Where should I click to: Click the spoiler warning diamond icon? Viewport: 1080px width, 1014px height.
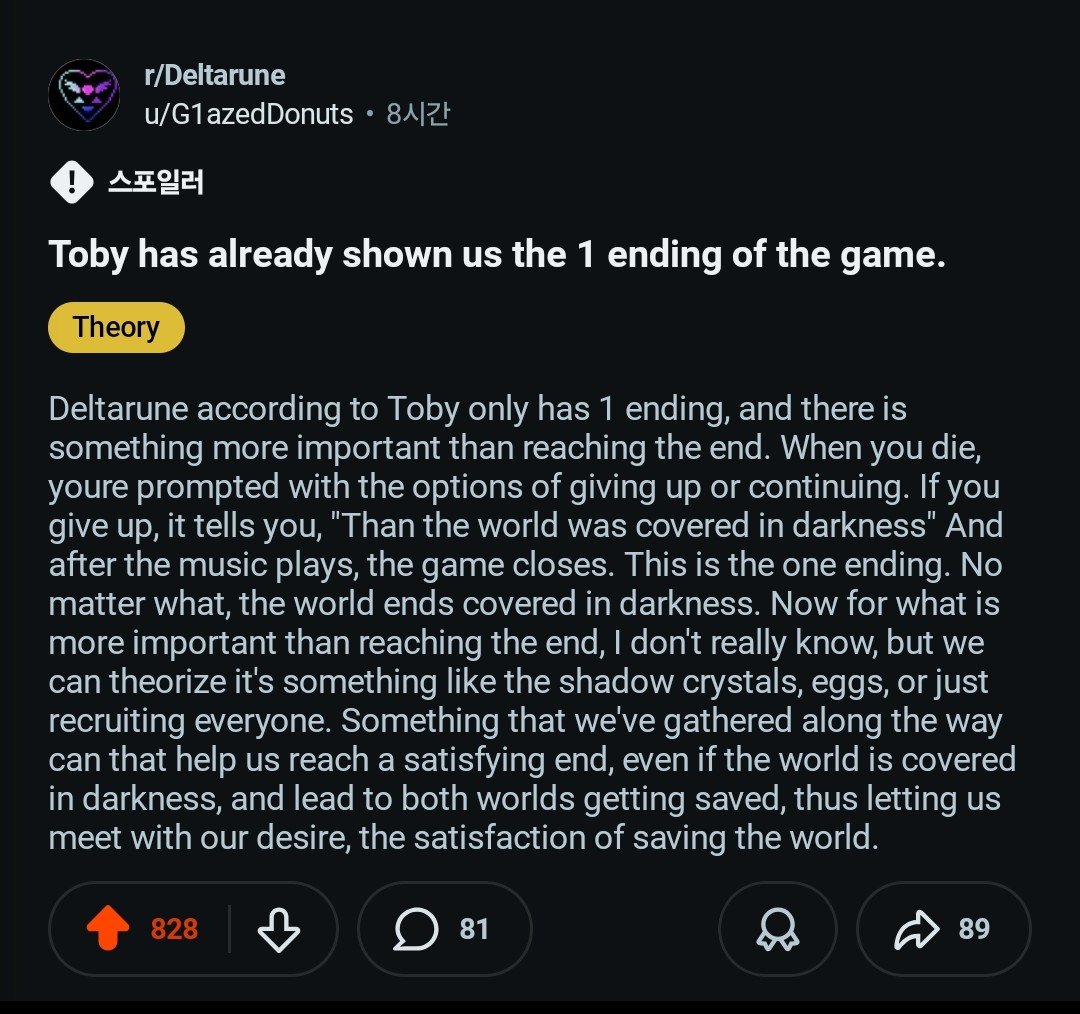pos(72,183)
